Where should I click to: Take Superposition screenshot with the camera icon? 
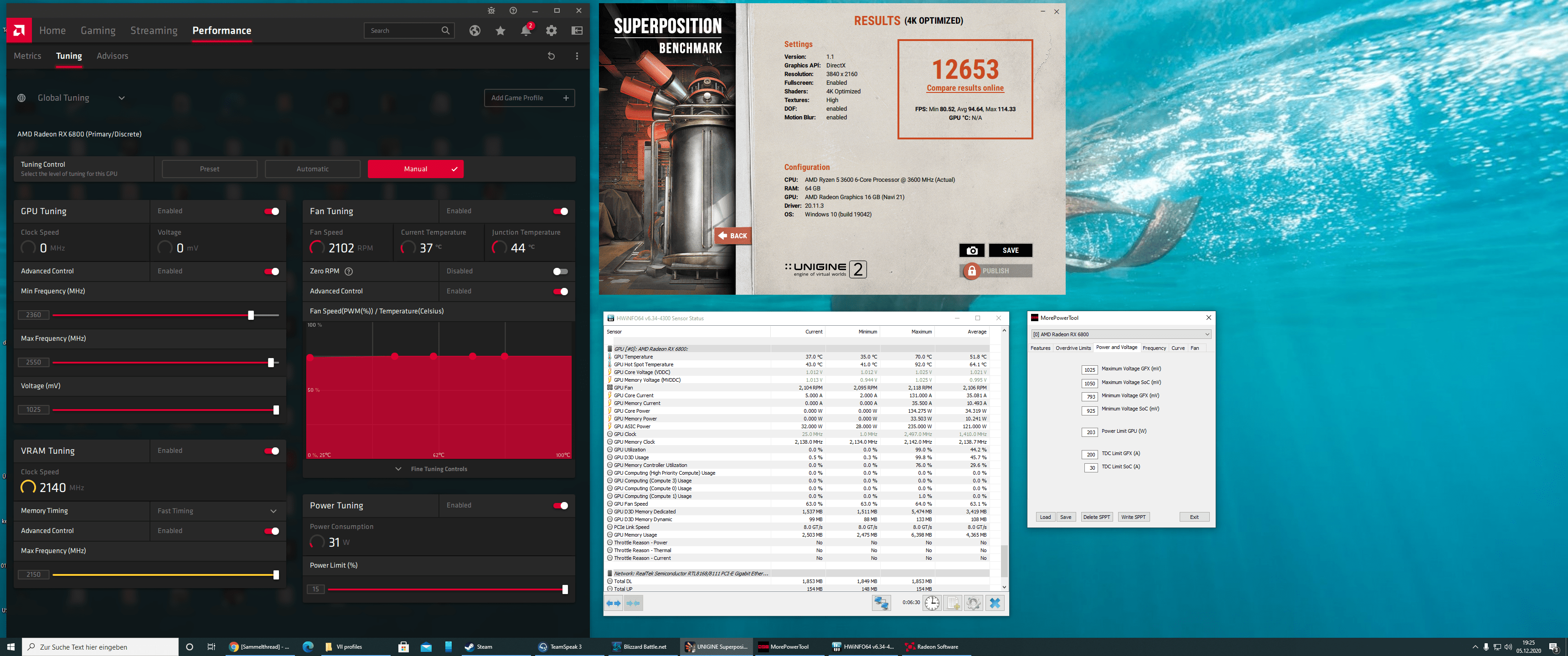[x=971, y=250]
